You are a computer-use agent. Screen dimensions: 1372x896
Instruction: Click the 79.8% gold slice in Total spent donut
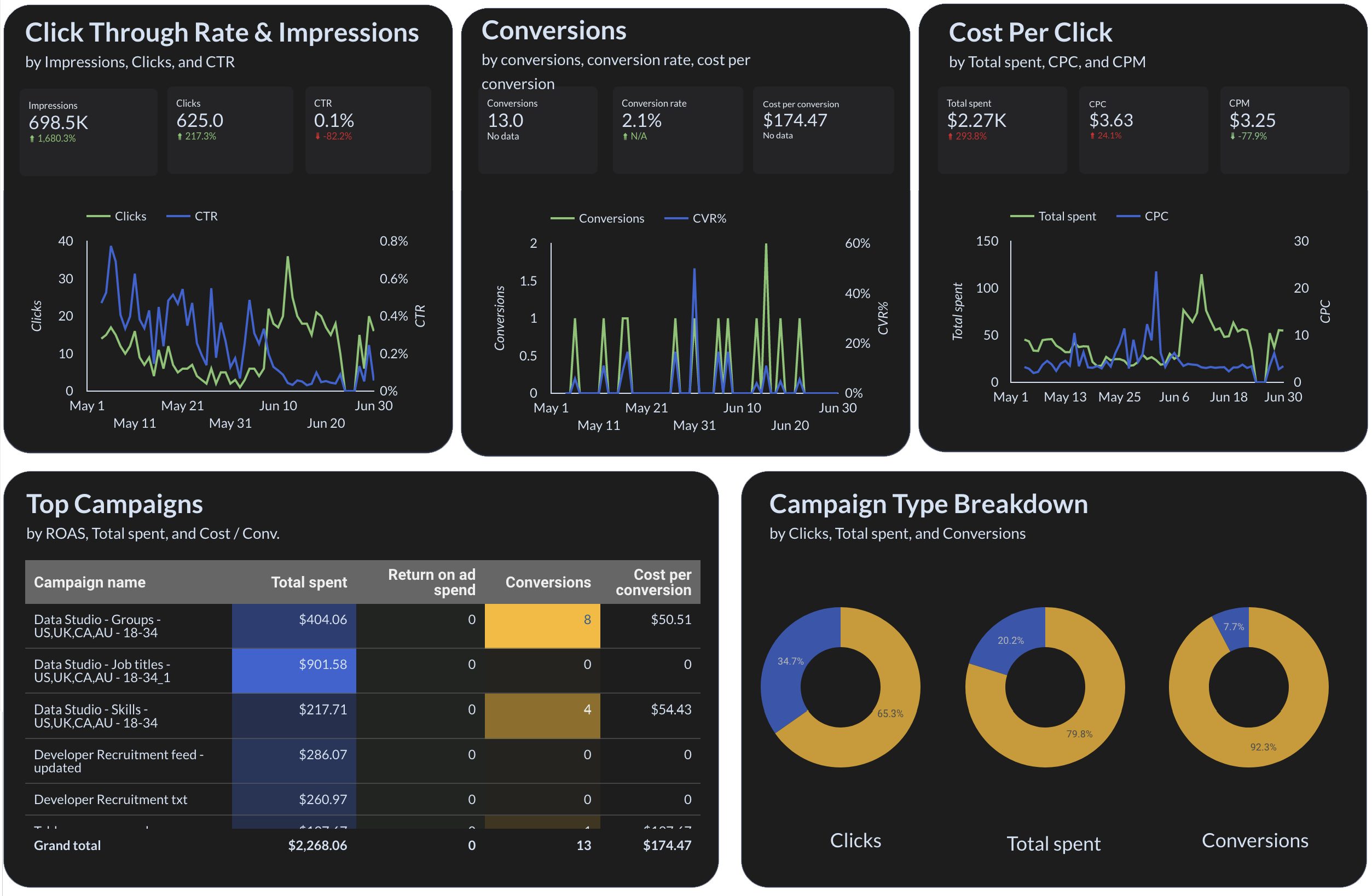1079,734
